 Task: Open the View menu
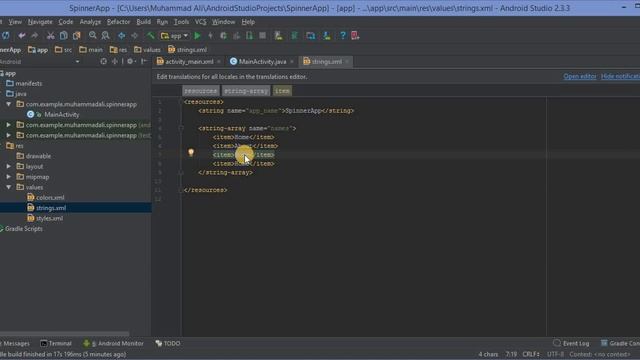coord(15,22)
